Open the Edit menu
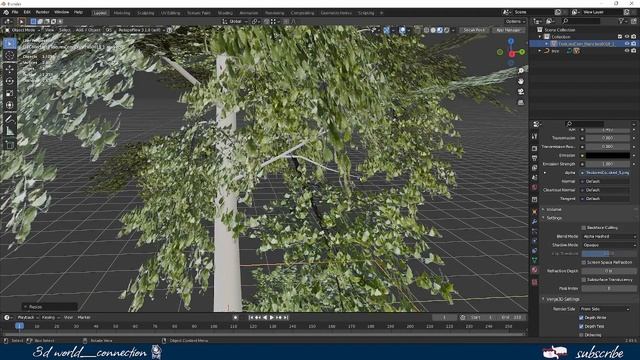 (x=27, y=12)
